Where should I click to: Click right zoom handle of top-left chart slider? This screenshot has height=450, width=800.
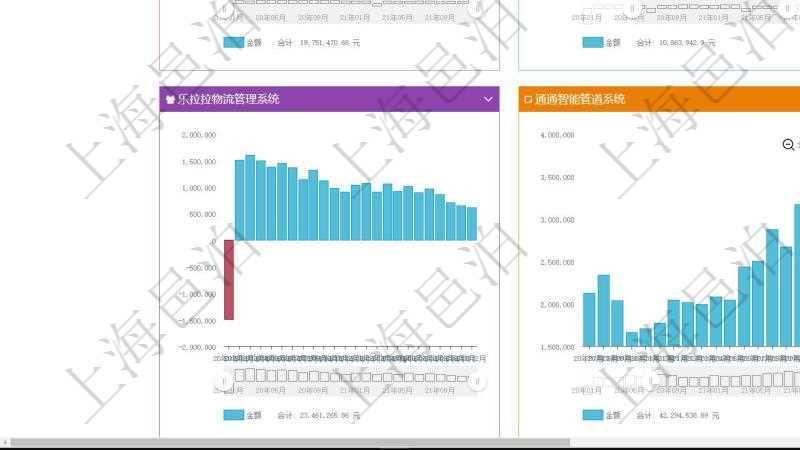[x=477, y=7]
